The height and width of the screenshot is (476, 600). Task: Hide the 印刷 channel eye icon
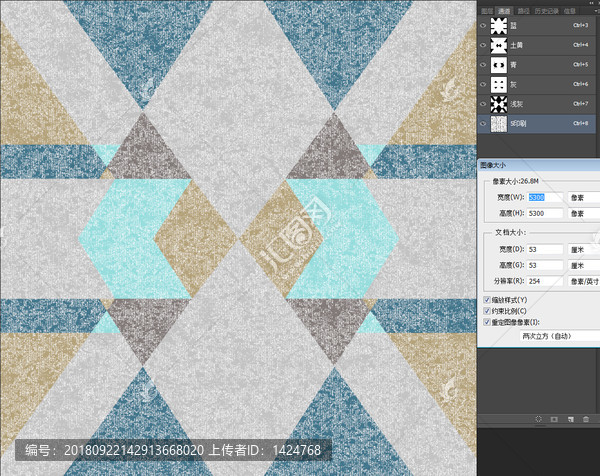[483, 123]
